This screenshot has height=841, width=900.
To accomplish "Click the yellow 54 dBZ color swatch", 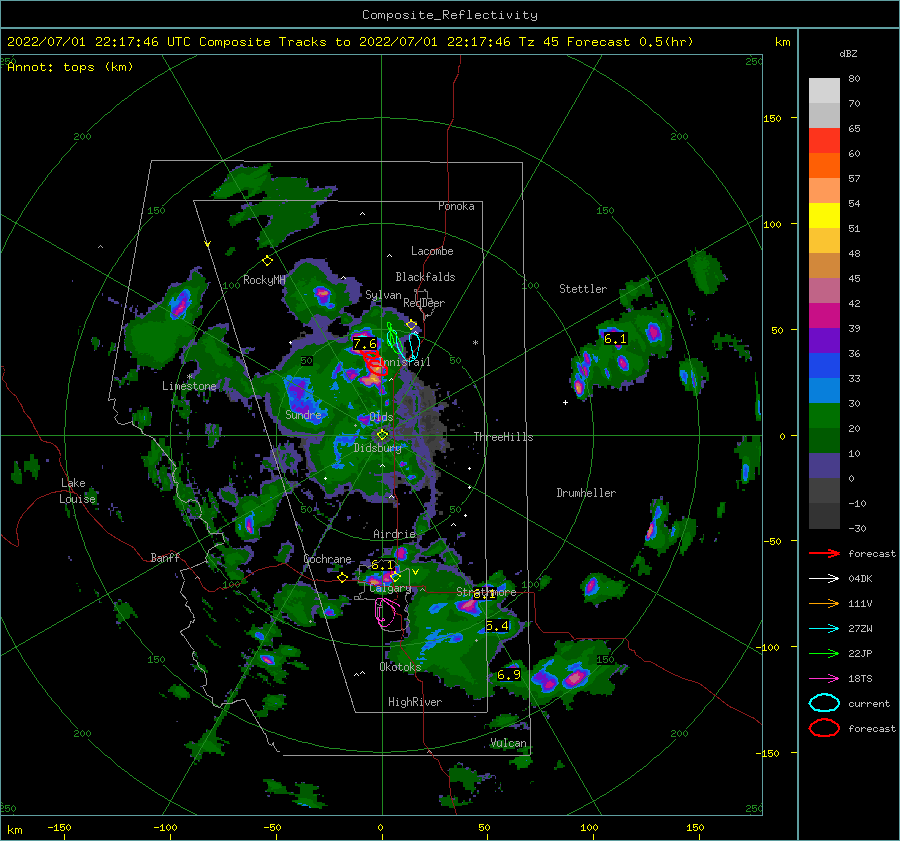I will (824, 215).
